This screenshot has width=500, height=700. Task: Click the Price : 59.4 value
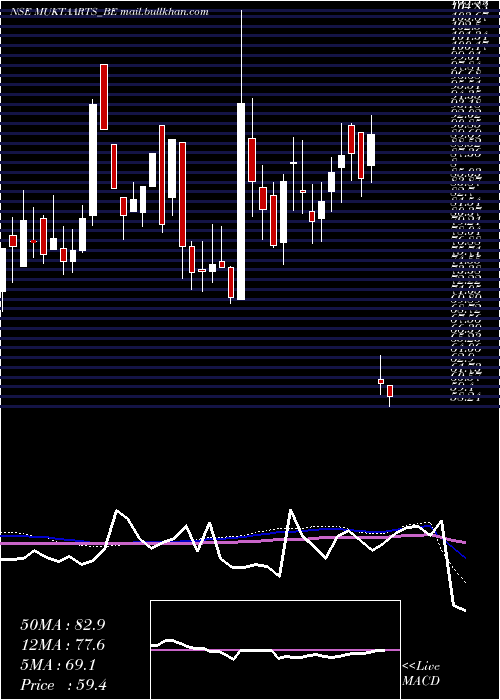[x=63, y=685]
